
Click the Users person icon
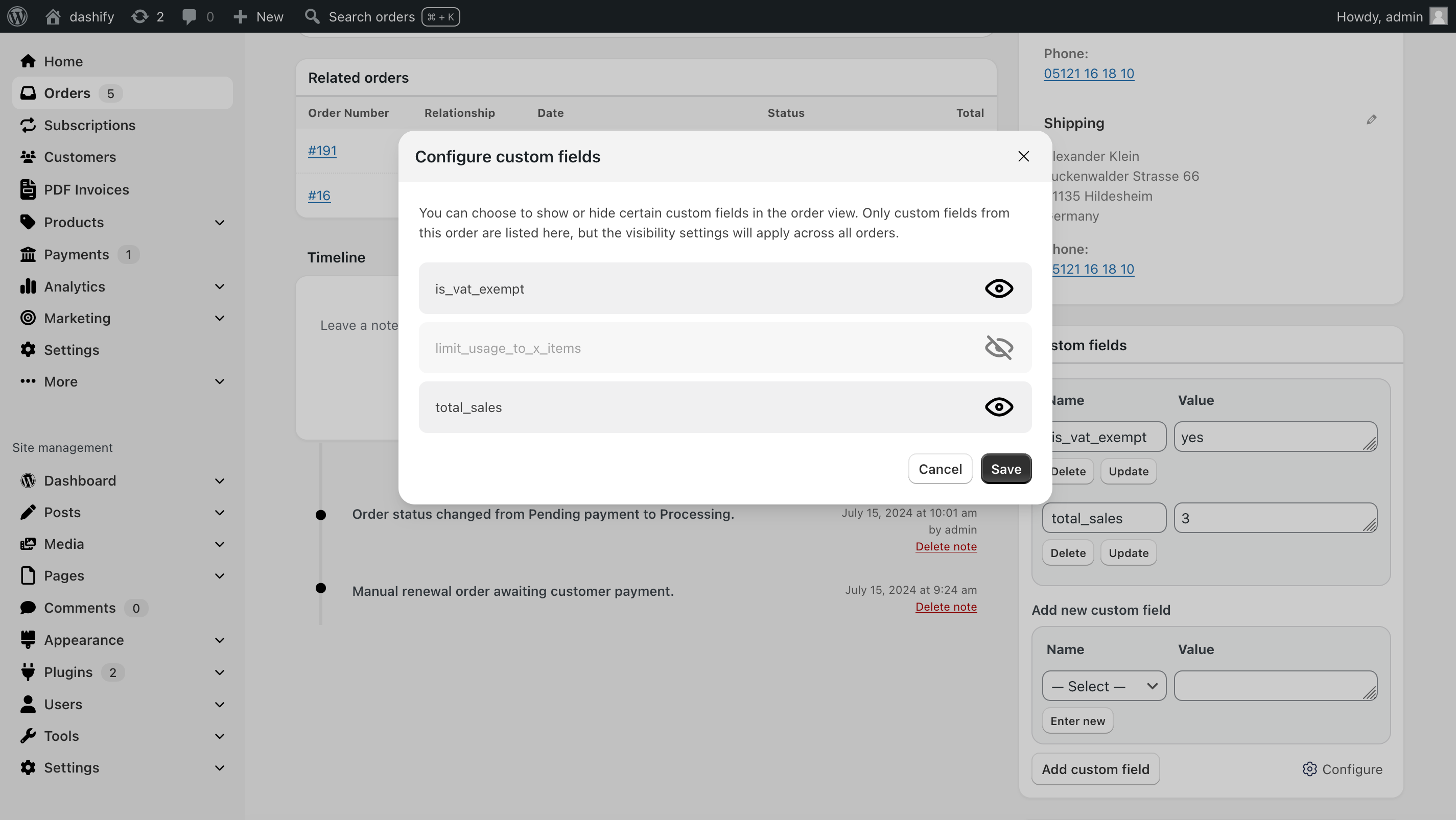28,704
